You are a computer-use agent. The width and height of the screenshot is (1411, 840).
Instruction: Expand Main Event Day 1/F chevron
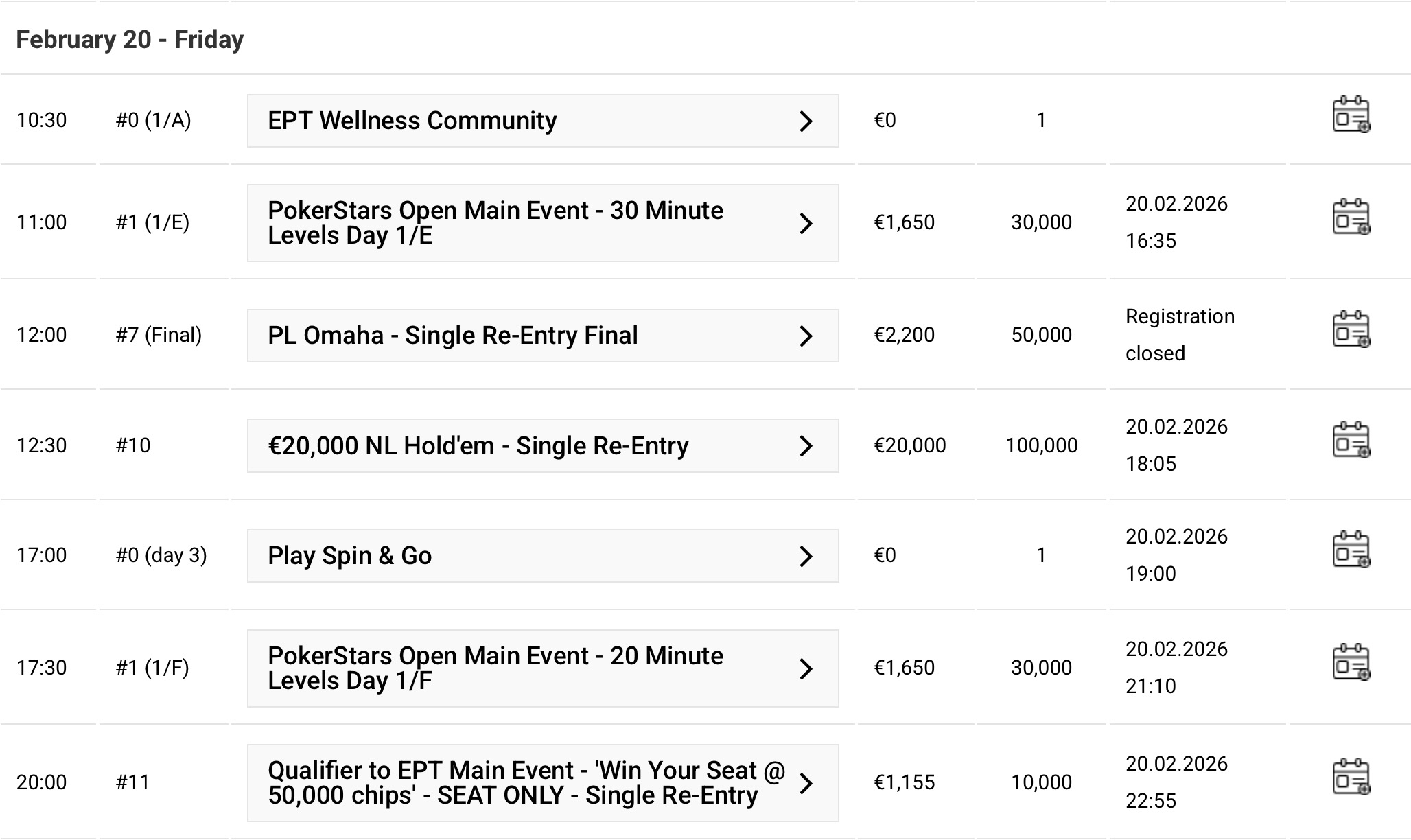point(806,669)
